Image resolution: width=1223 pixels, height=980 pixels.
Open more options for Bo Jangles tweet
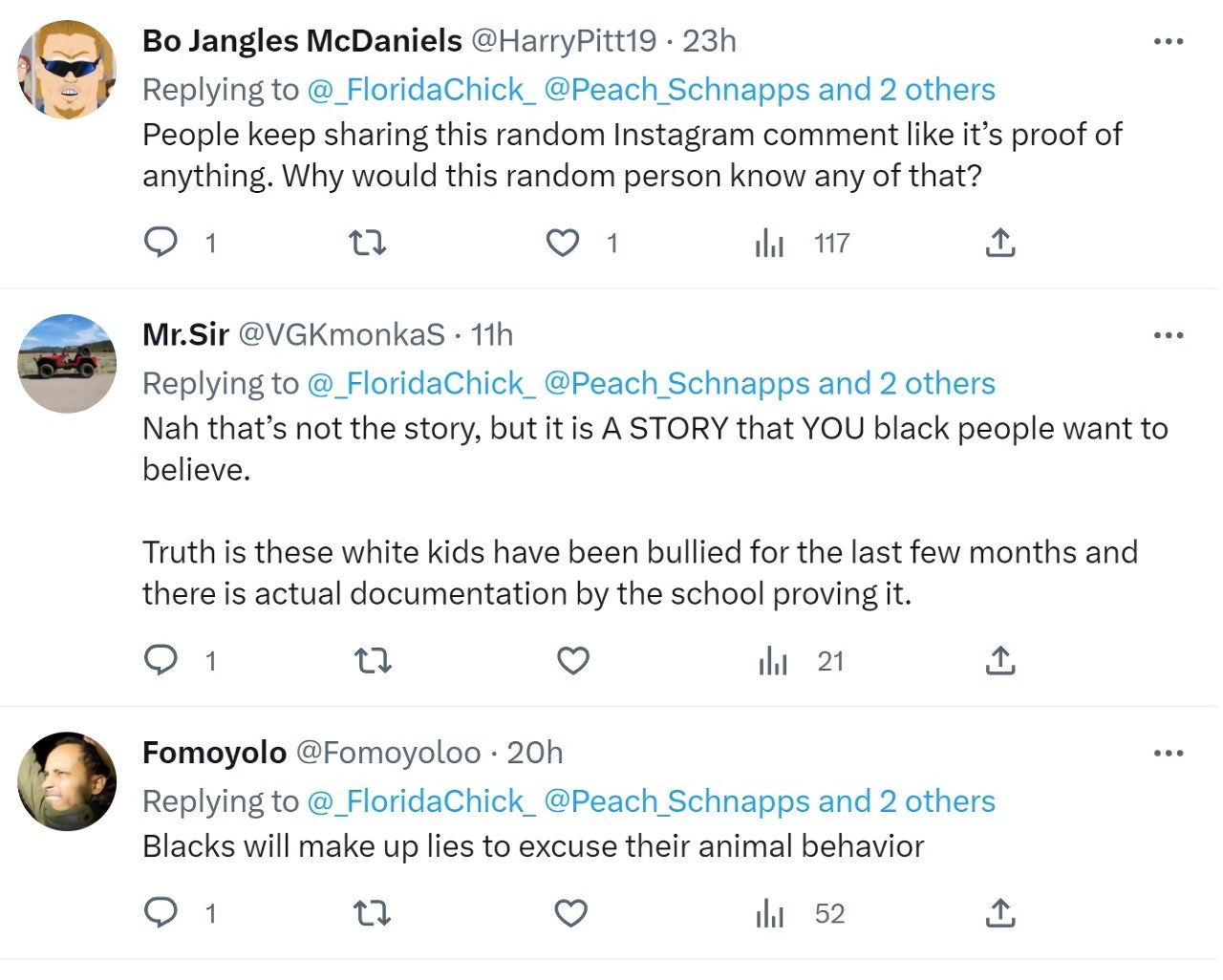[1169, 41]
